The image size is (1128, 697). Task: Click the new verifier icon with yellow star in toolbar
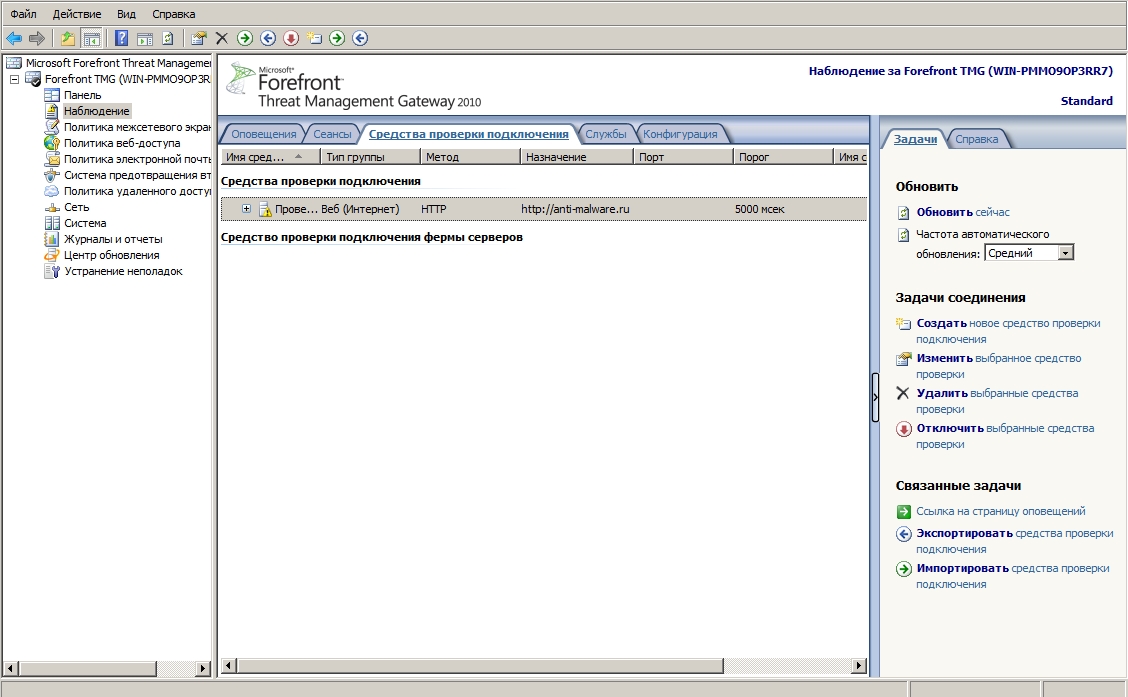(314, 38)
